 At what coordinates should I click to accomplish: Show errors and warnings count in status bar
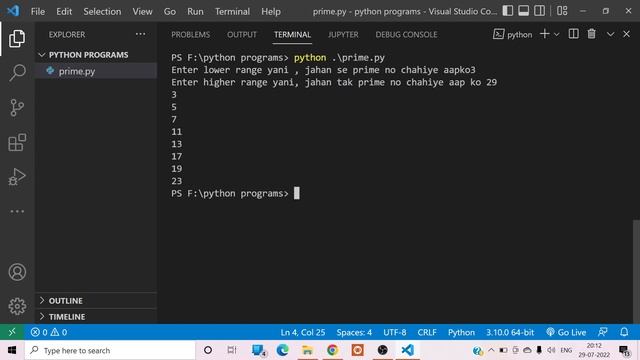click(49, 332)
